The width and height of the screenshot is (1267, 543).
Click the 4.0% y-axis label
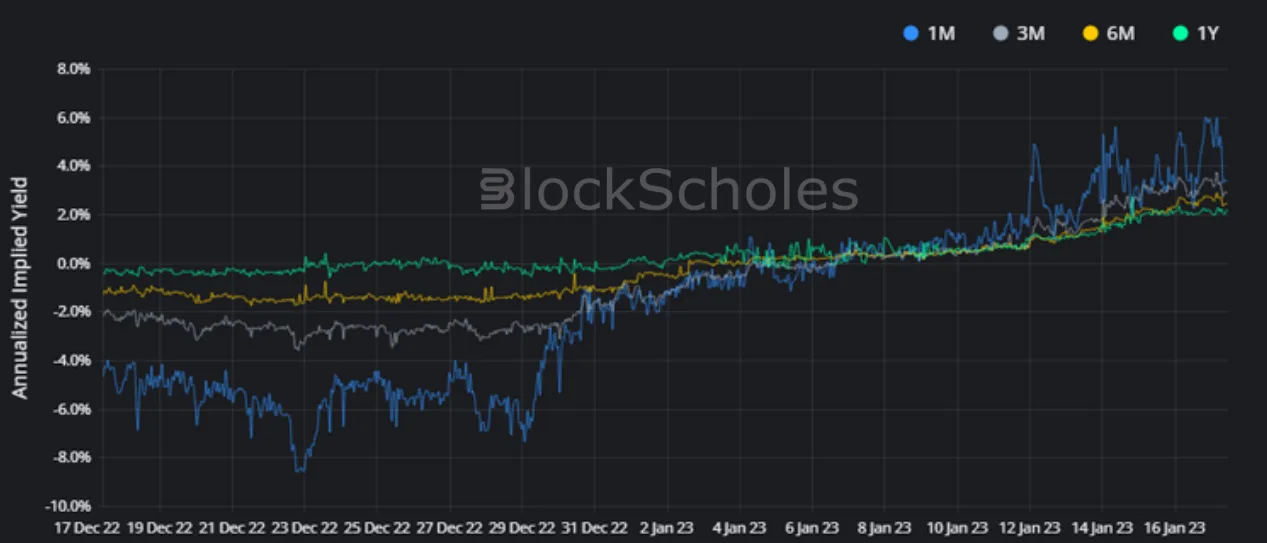click(x=73, y=166)
